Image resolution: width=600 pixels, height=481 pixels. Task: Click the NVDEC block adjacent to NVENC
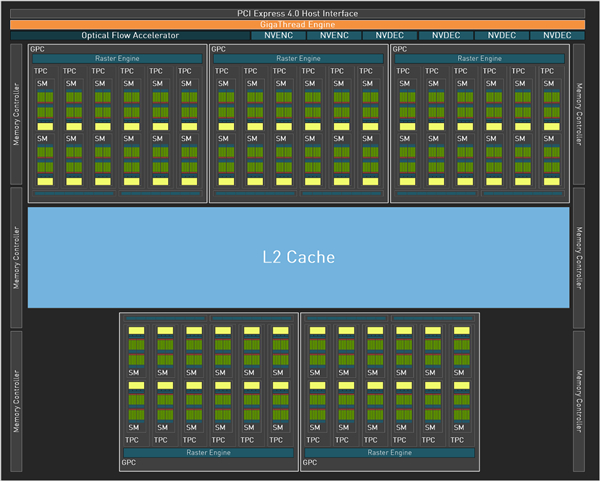pos(390,36)
